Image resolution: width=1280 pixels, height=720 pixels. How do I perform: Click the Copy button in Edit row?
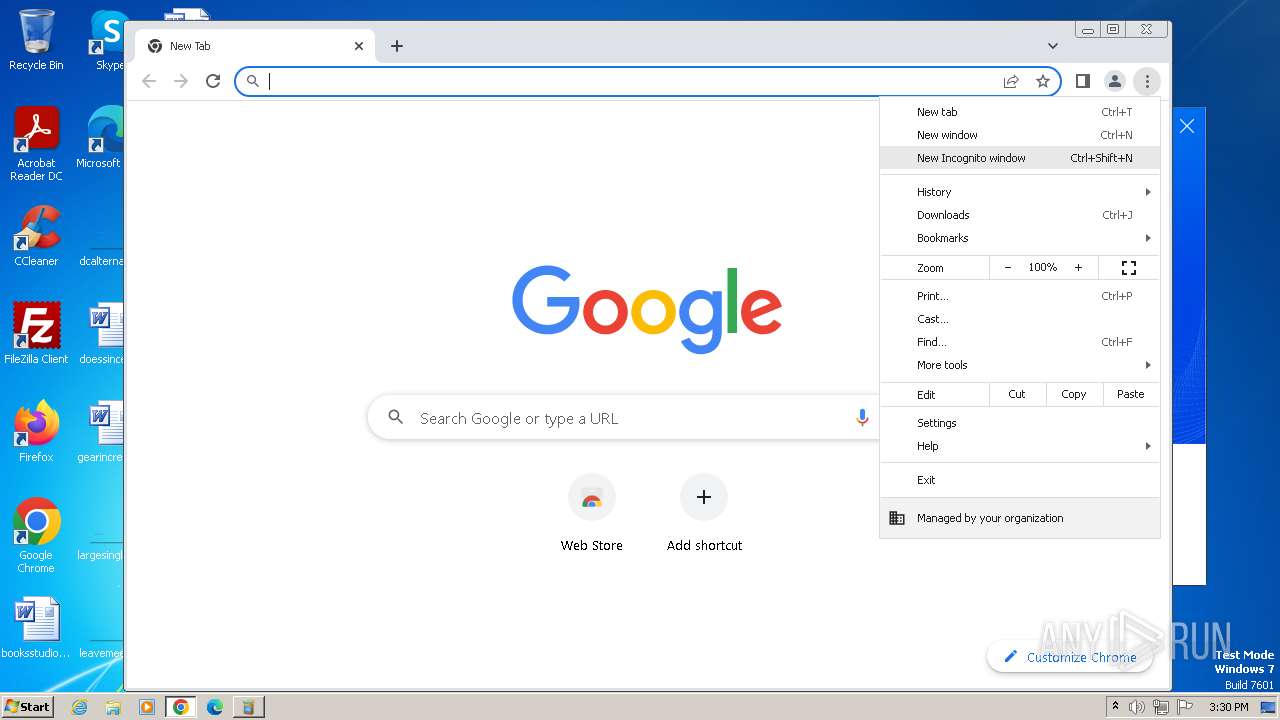pyautogui.click(x=1074, y=394)
